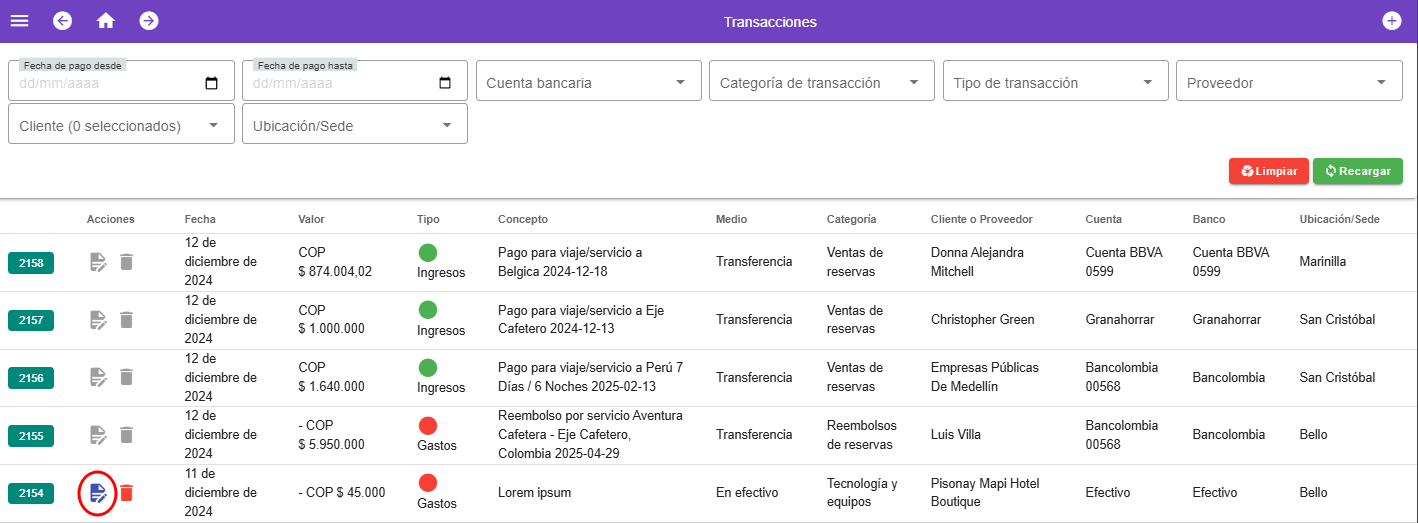Click trash icon for transaction 2156
The width and height of the screenshot is (1418, 523).
(x=127, y=377)
